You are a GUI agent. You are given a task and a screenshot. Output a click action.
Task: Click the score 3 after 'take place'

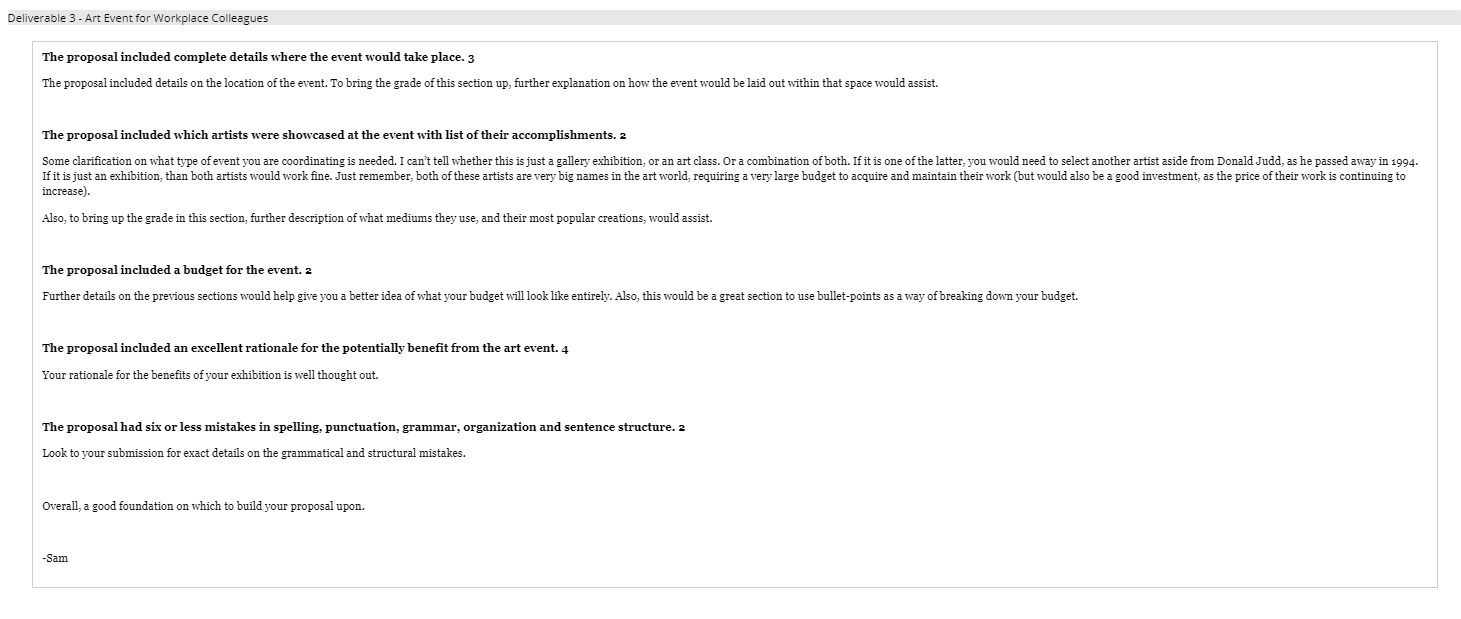pyautogui.click(x=471, y=57)
